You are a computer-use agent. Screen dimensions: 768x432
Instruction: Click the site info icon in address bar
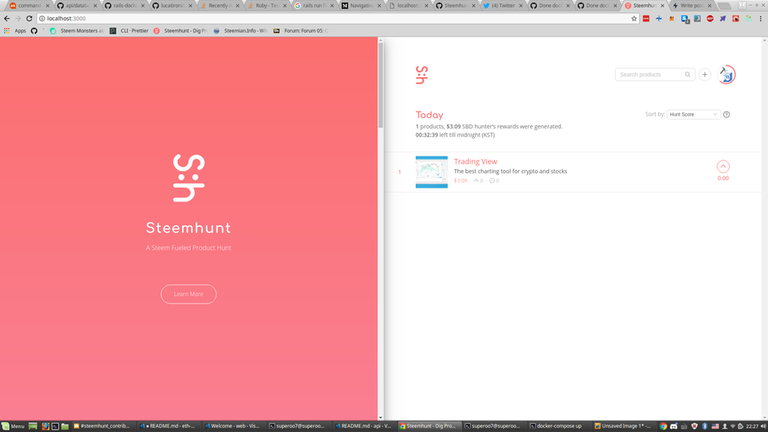pos(42,19)
